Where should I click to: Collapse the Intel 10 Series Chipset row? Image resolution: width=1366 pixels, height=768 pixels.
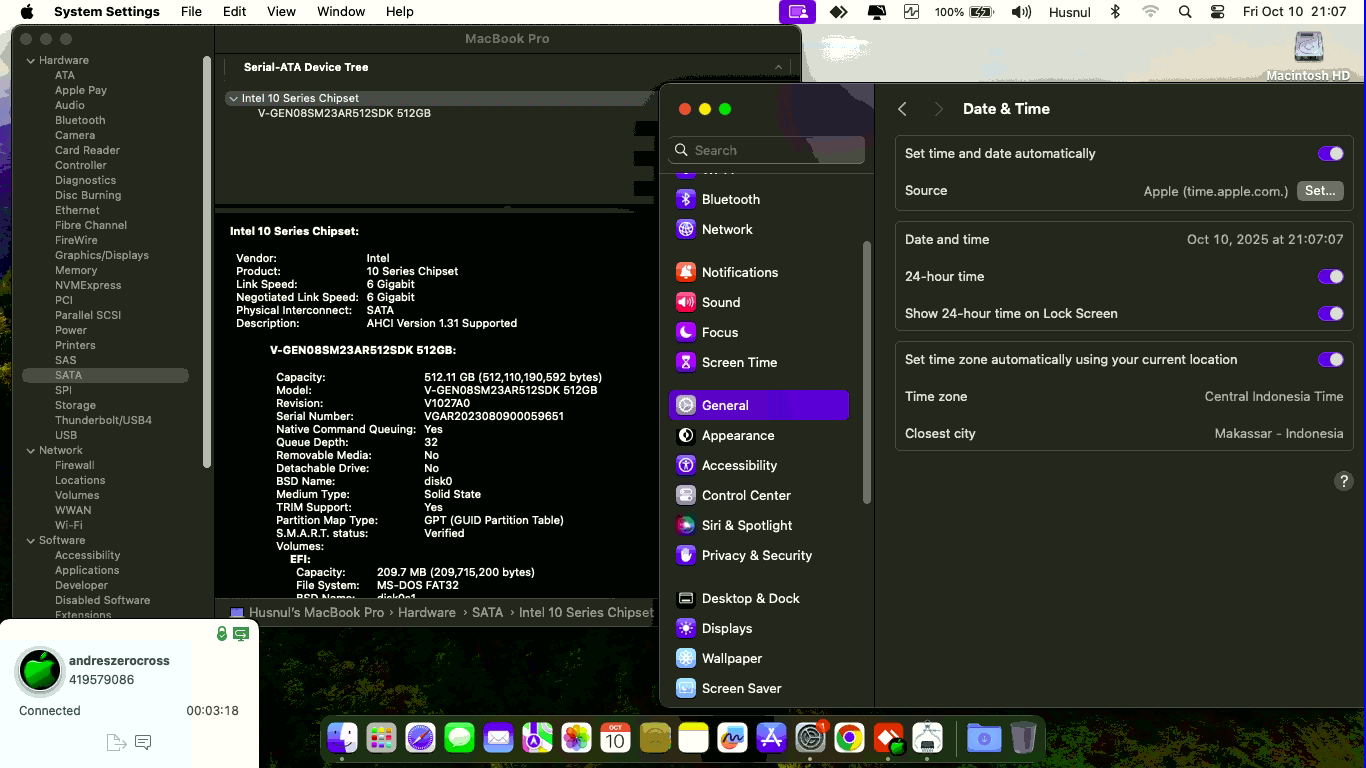233,98
